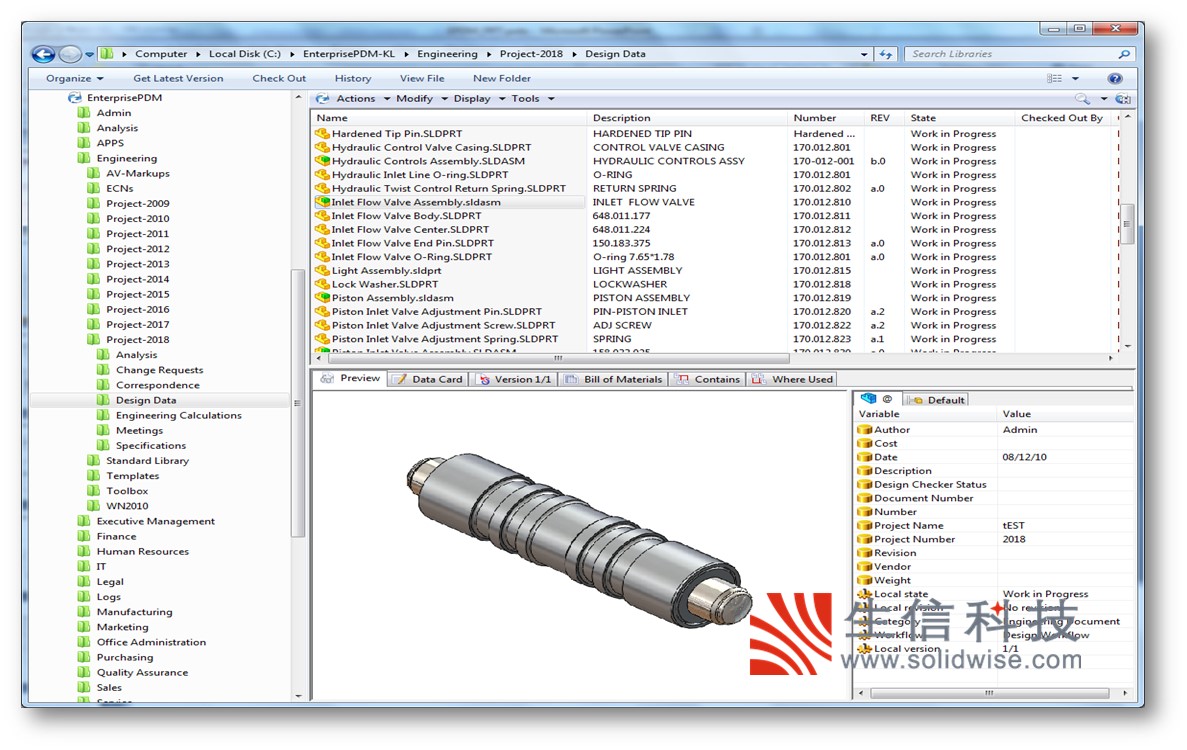Screen dimensions: 1187x750
Task: Open the Organize dropdown
Action: [74, 79]
